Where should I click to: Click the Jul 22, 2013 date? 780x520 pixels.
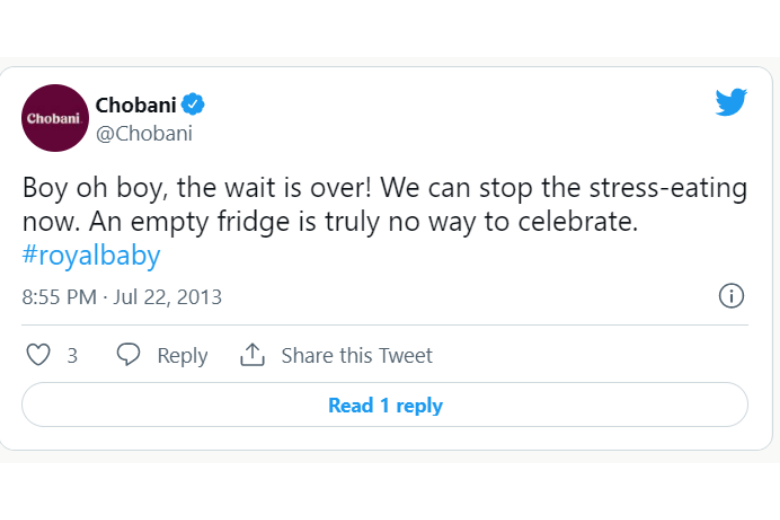[x=168, y=297]
